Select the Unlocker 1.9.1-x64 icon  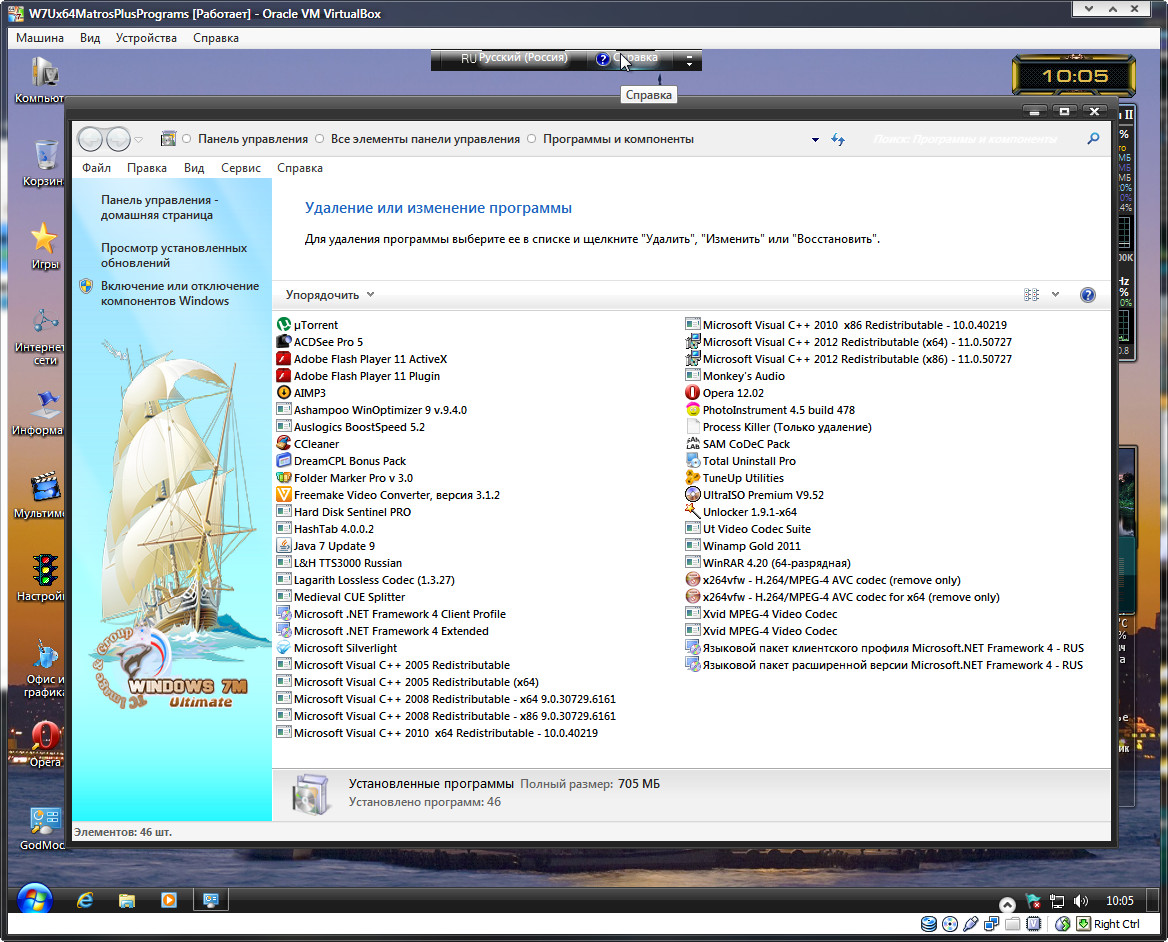click(x=692, y=512)
